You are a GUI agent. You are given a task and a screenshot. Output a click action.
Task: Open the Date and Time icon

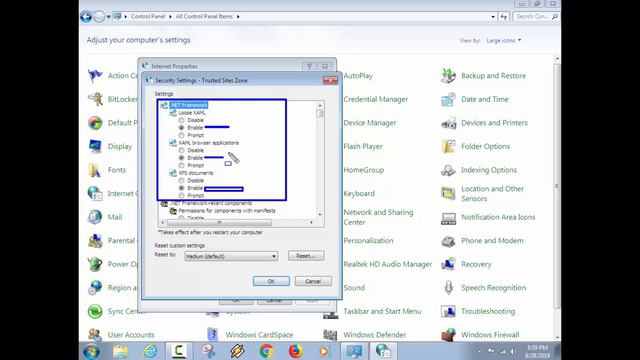click(x=449, y=99)
